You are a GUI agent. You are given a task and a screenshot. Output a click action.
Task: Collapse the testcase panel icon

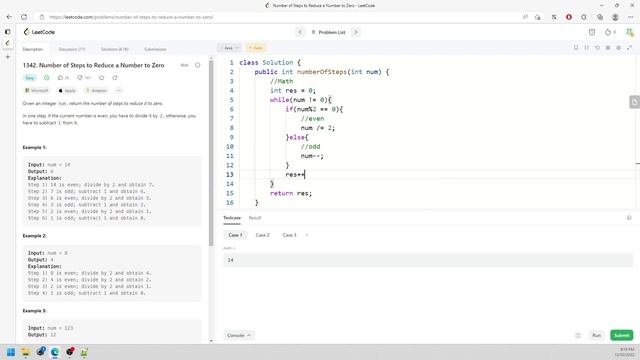[629, 218]
